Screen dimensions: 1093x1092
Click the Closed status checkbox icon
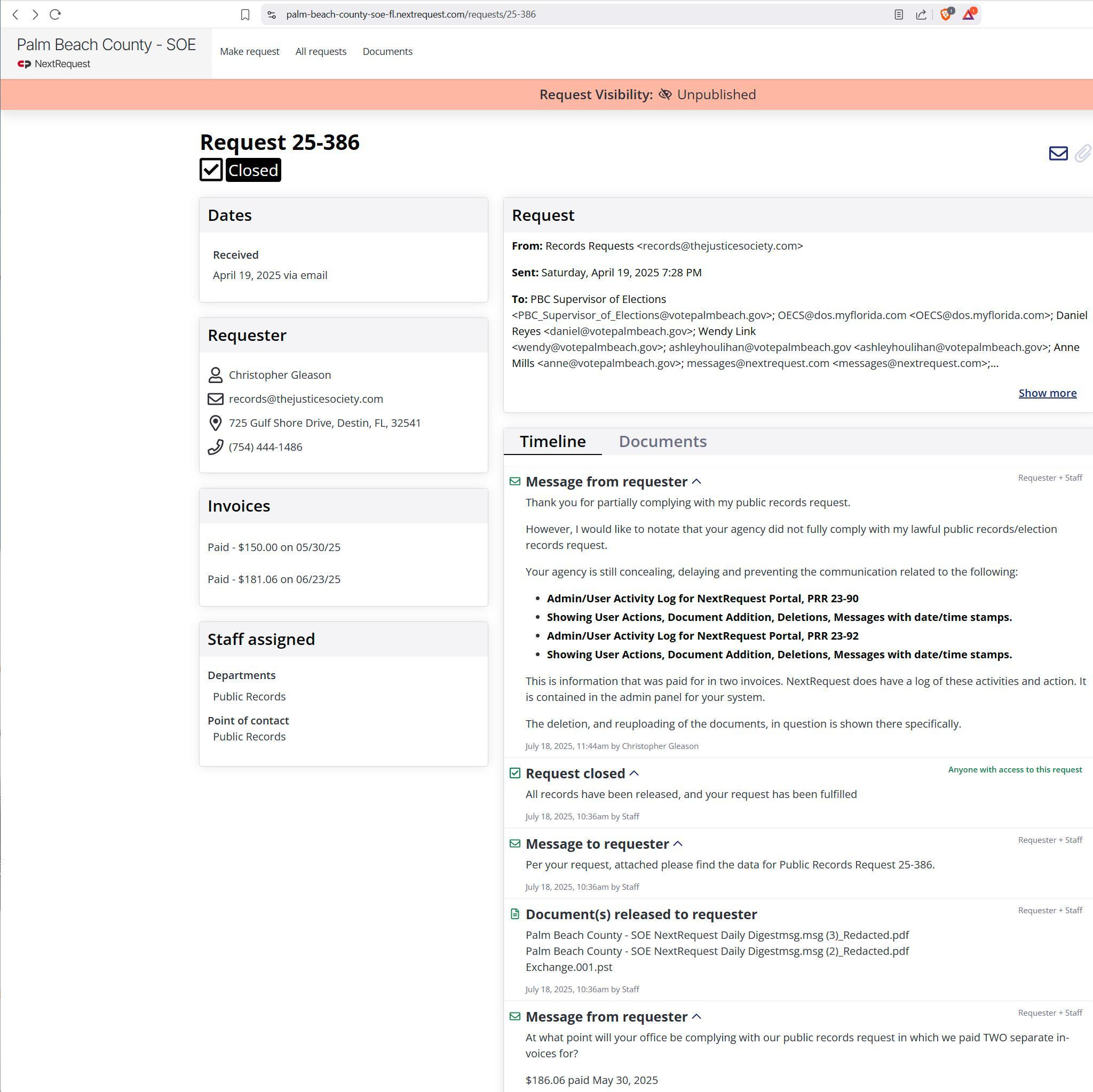point(211,170)
